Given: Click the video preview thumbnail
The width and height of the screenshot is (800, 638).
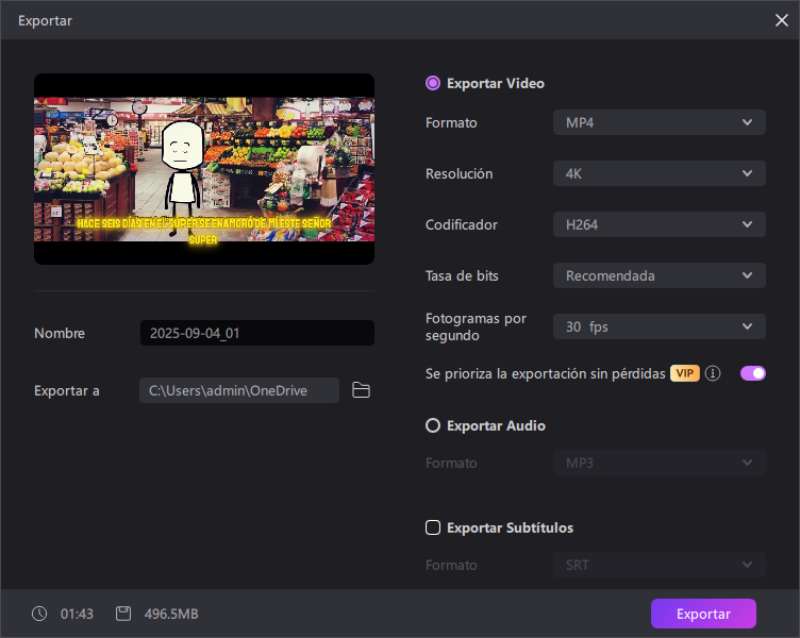Looking at the screenshot, I should pyautogui.click(x=204, y=169).
